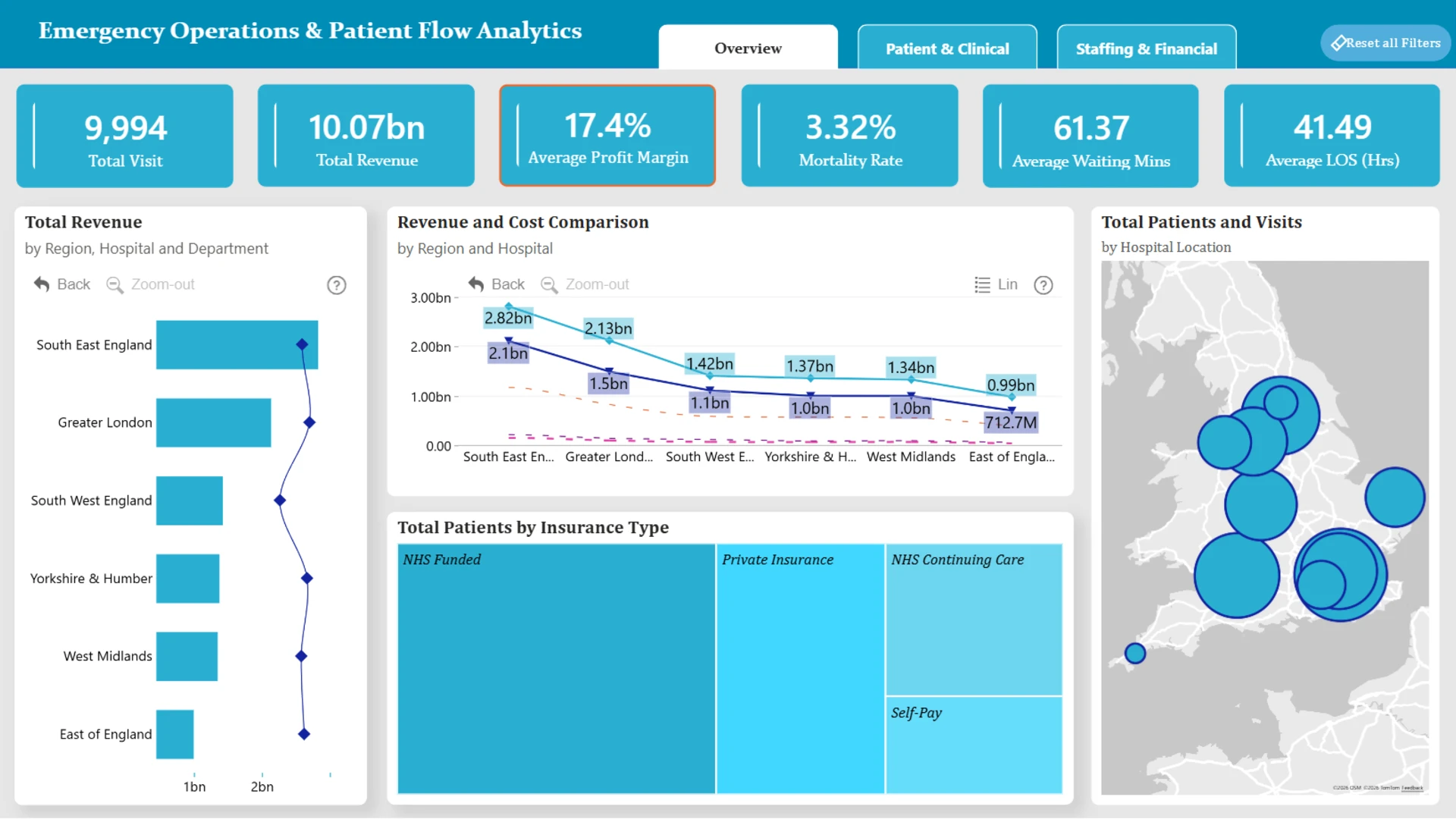Click Zoom-out magnifier in Revenue and Cost chart

tap(549, 285)
